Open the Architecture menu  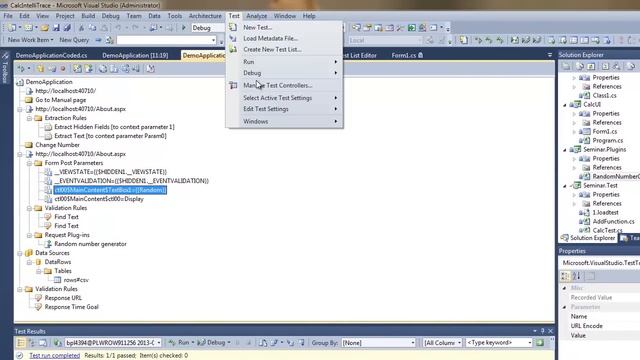point(205,16)
